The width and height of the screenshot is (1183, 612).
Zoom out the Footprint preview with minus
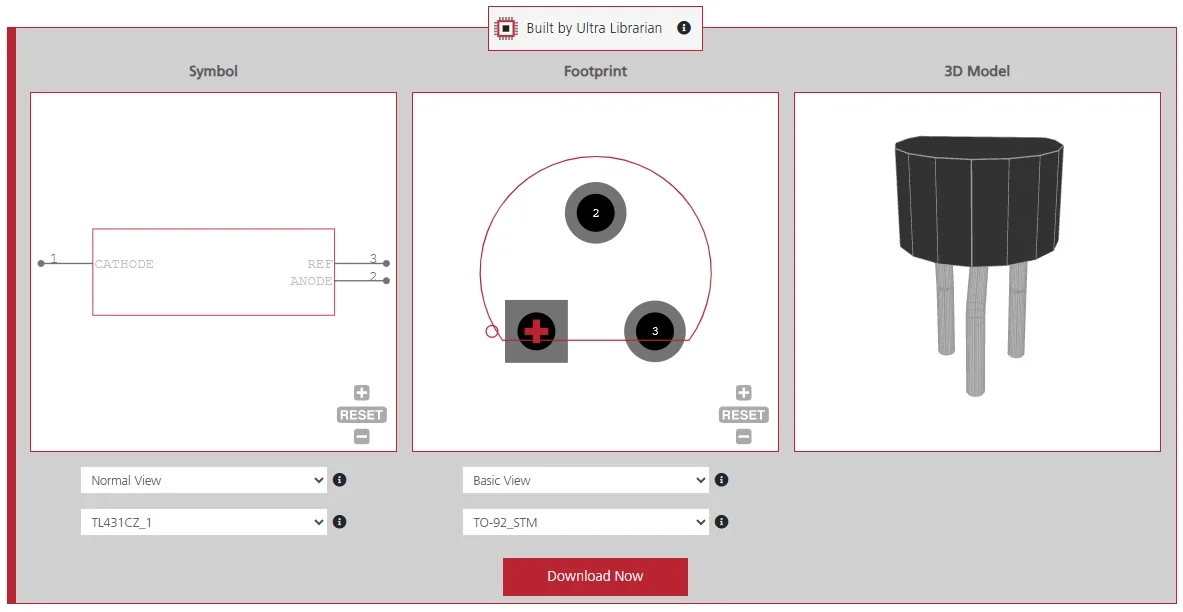pyautogui.click(x=743, y=436)
